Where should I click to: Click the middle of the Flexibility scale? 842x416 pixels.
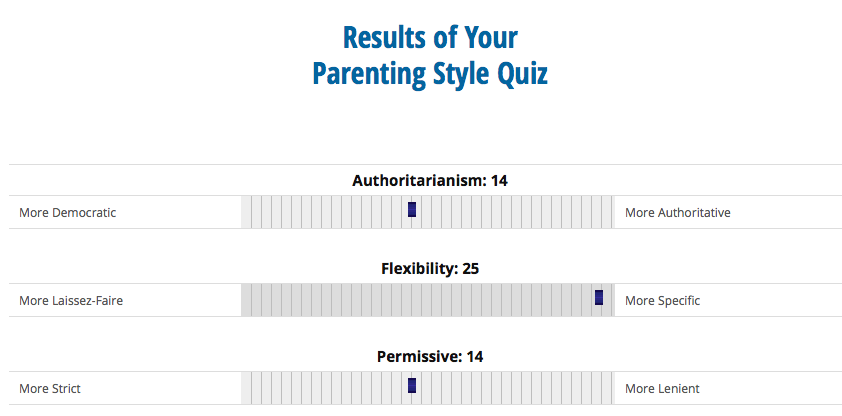pyautogui.click(x=427, y=300)
